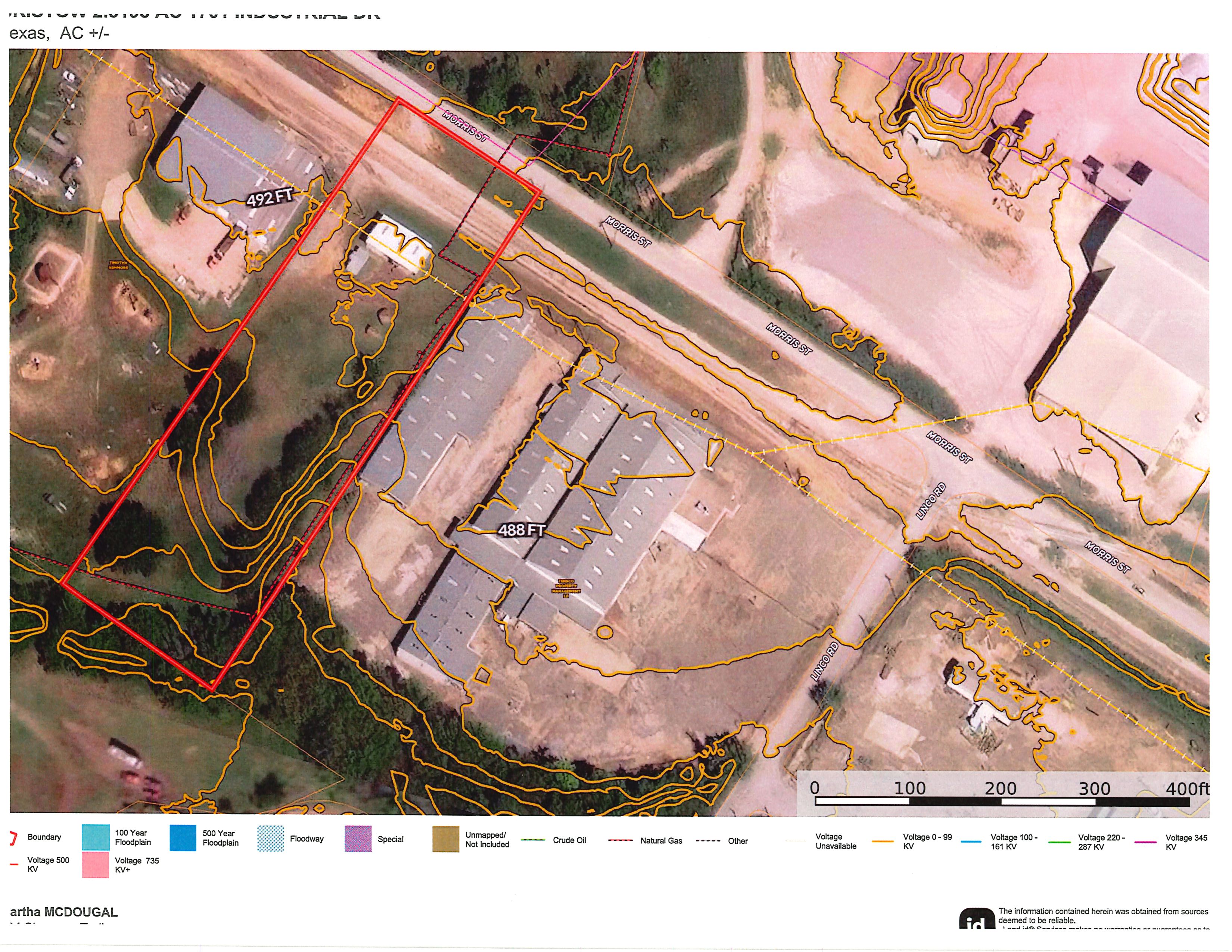The width and height of the screenshot is (1232, 952).
Task: Click the 'Other' legend label
Action: tap(738, 841)
